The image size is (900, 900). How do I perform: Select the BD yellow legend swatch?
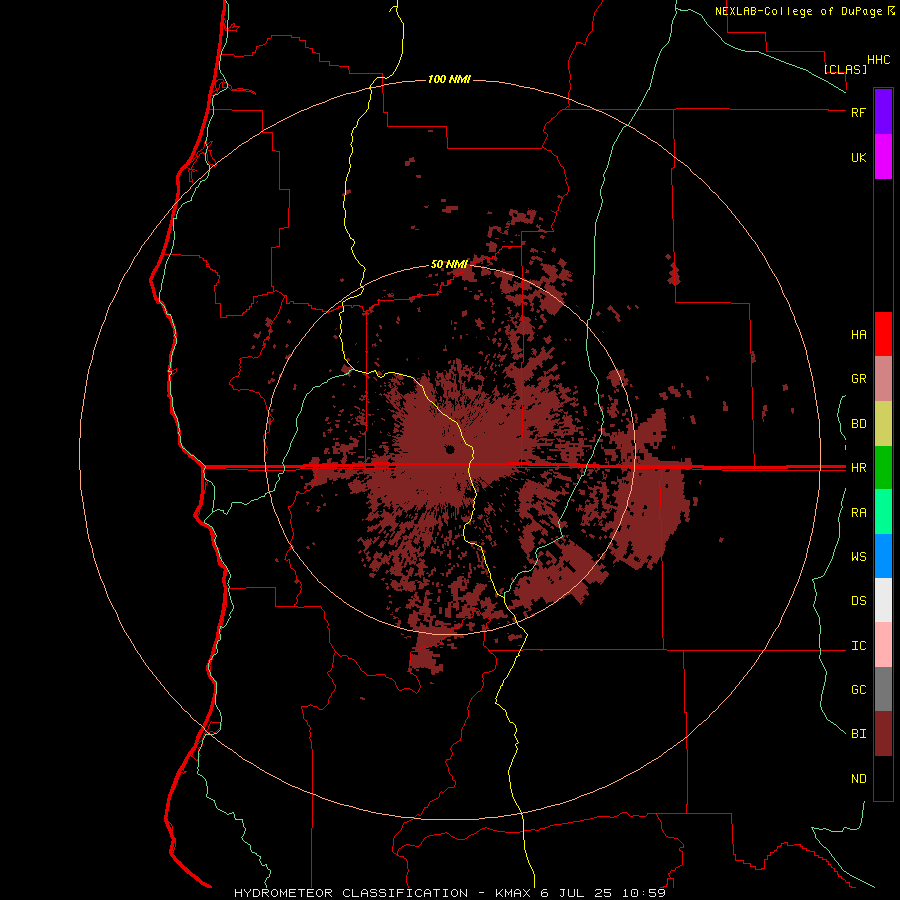coord(883,423)
